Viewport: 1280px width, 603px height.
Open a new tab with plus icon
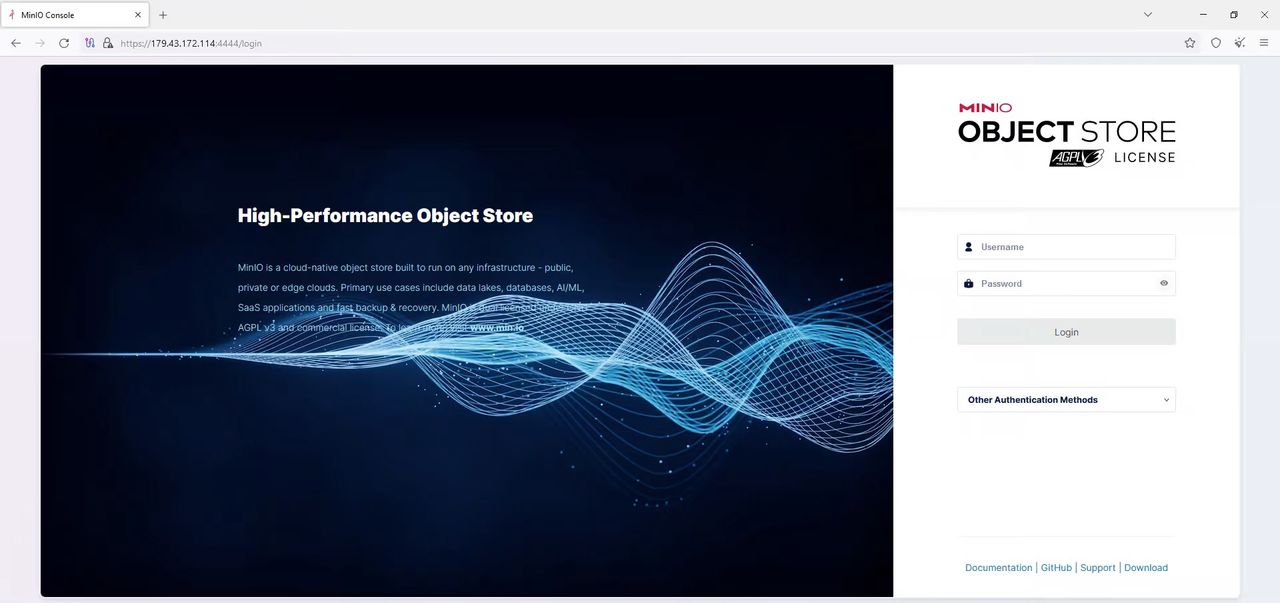(163, 15)
